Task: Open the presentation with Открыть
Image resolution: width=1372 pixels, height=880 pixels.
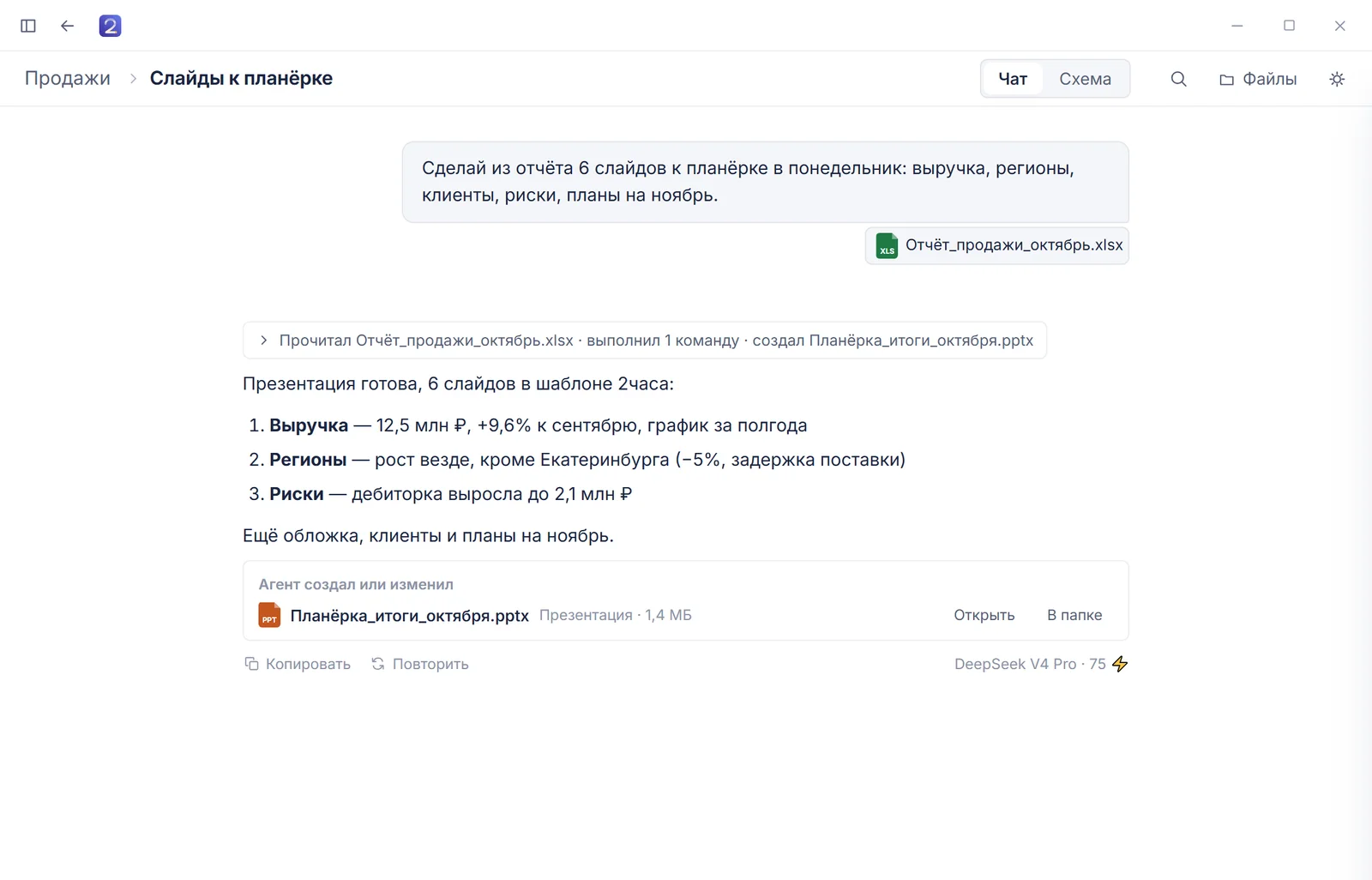Action: pyautogui.click(x=984, y=615)
